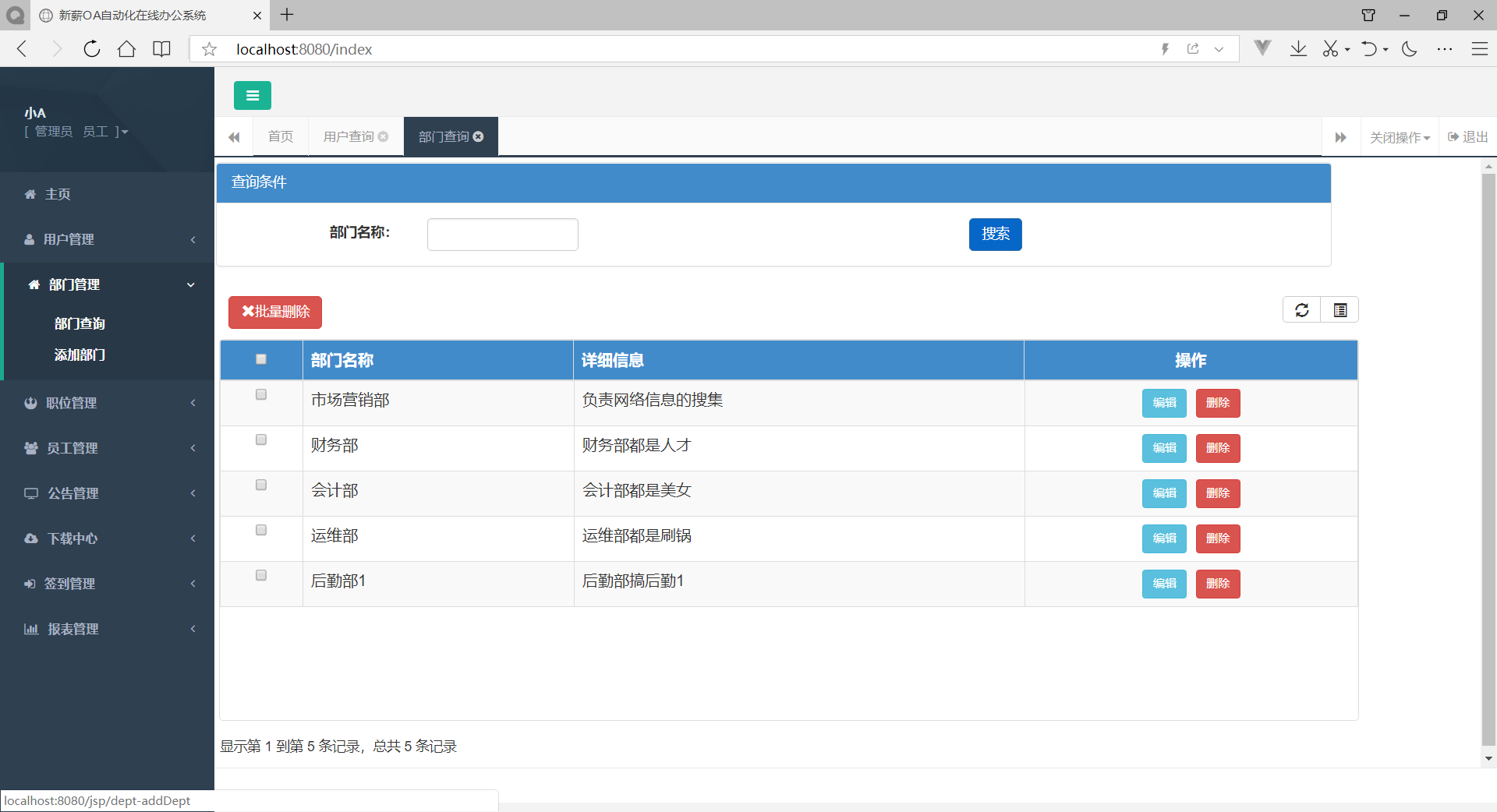Check the box for 市场营销部 row

click(261, 394)
